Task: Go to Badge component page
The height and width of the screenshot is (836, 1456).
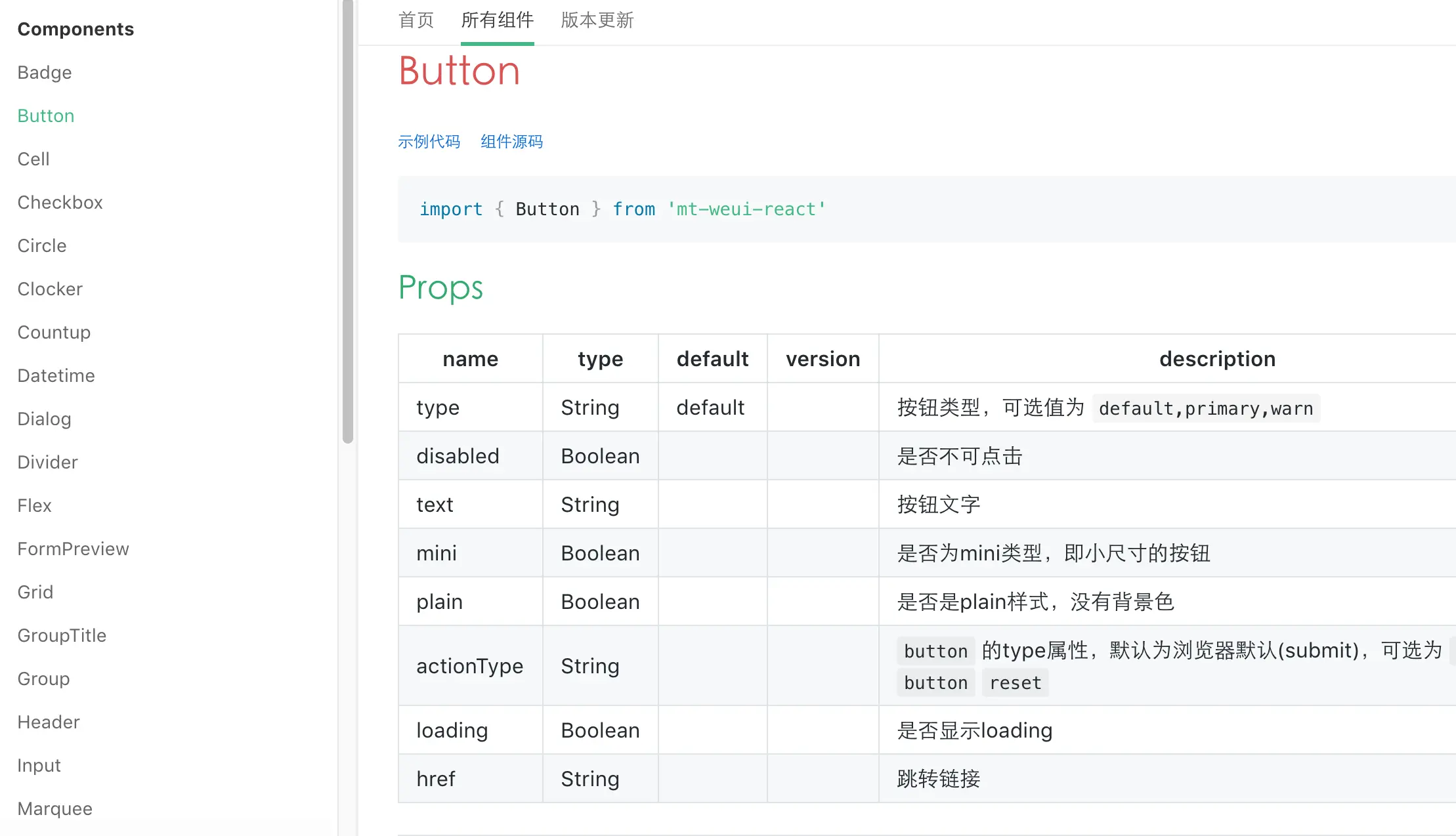Action: 45,72
